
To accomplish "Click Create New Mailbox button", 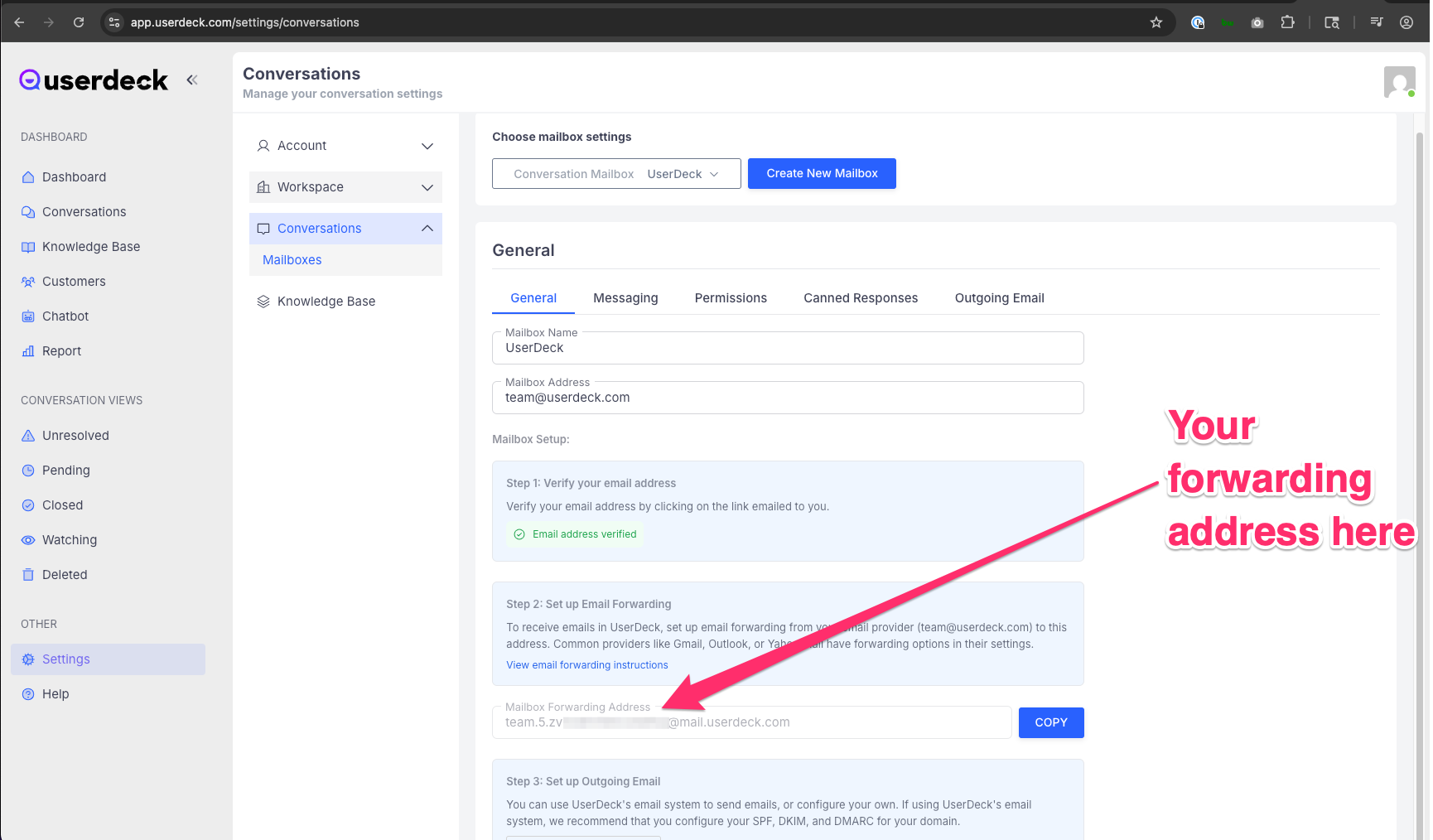I will coord(822,173).
